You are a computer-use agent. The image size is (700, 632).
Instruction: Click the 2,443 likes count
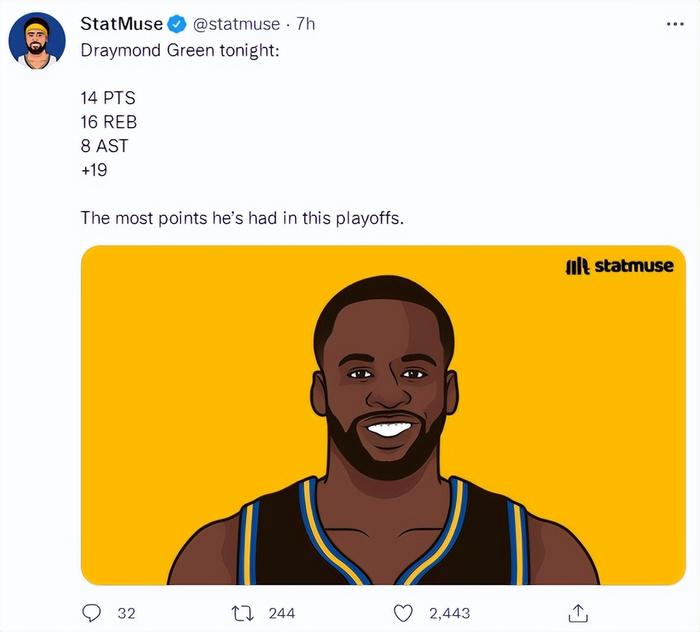[x=448, y=612]
